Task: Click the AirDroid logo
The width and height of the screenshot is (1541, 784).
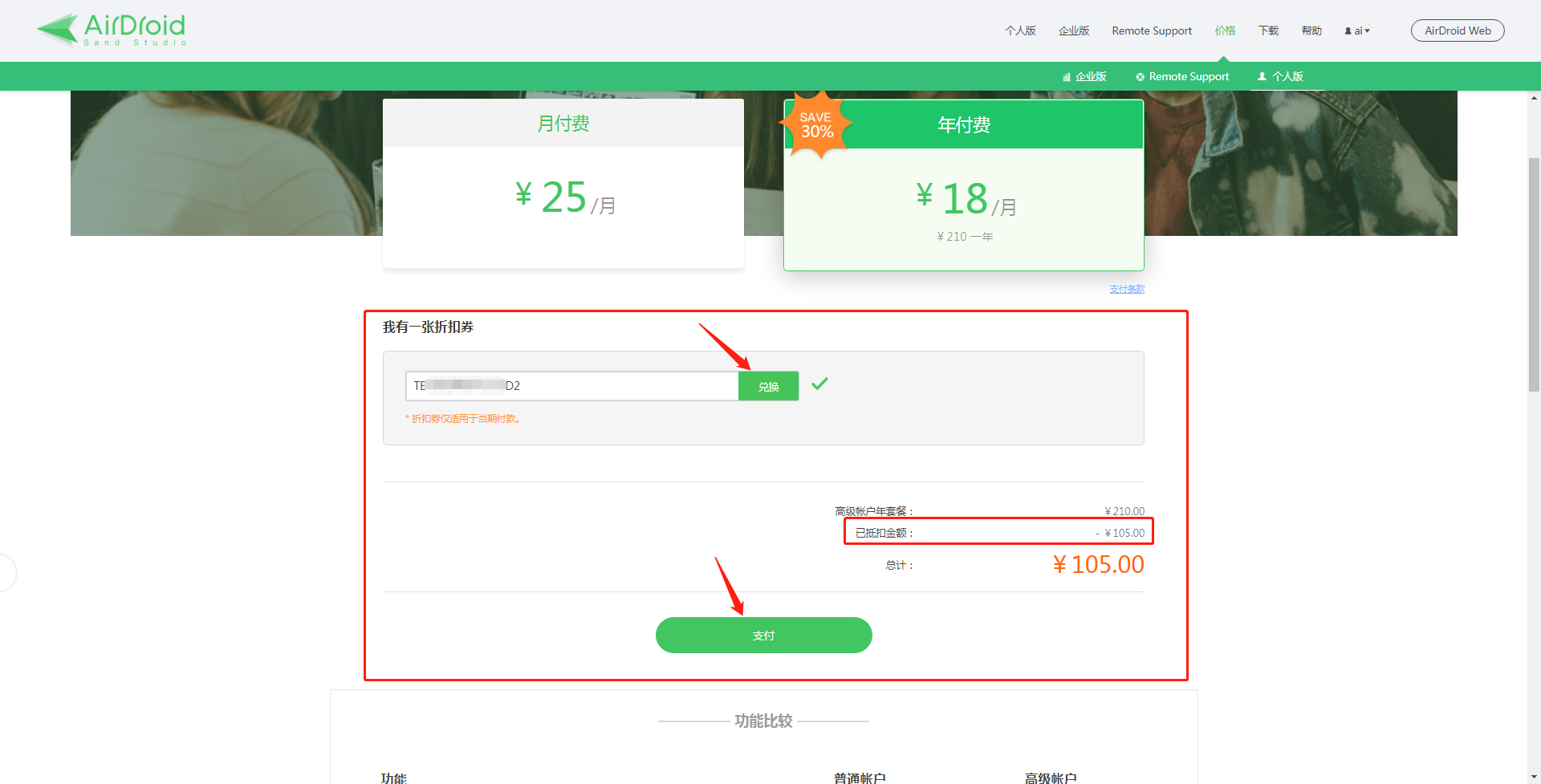Action: point(112,30)
